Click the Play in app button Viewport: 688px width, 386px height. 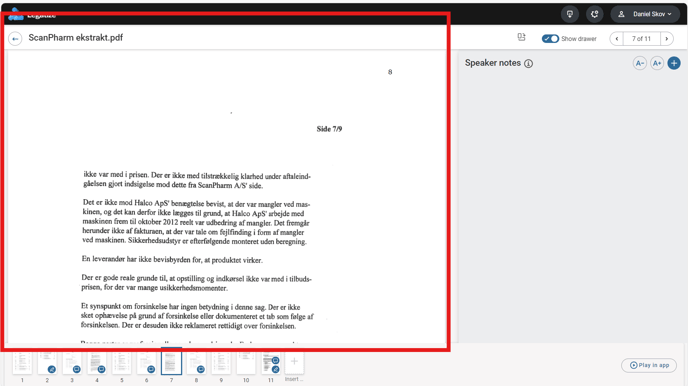pos(649,365)
